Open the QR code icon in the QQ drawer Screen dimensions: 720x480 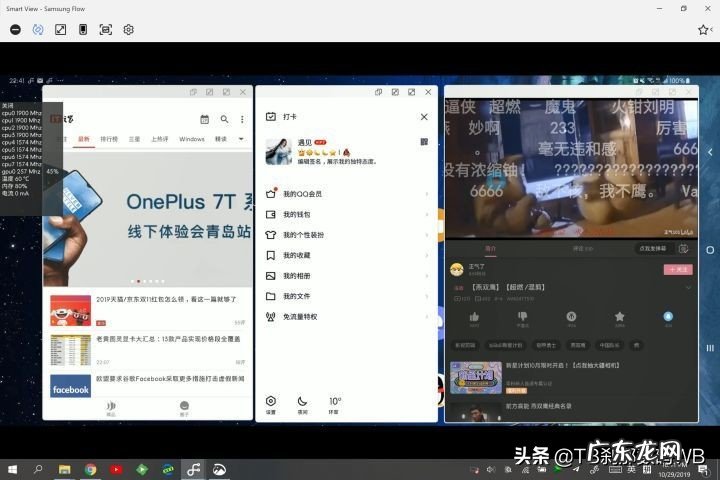[x=424, y=142]
